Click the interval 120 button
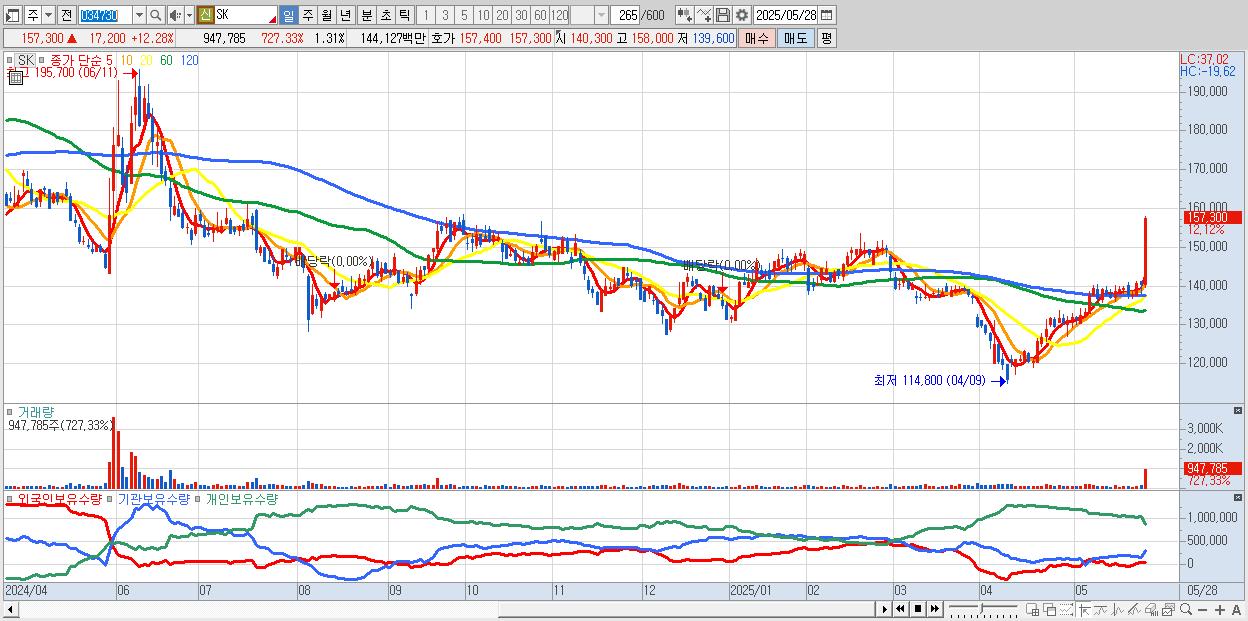1248x621 pixels. (560, 15)
